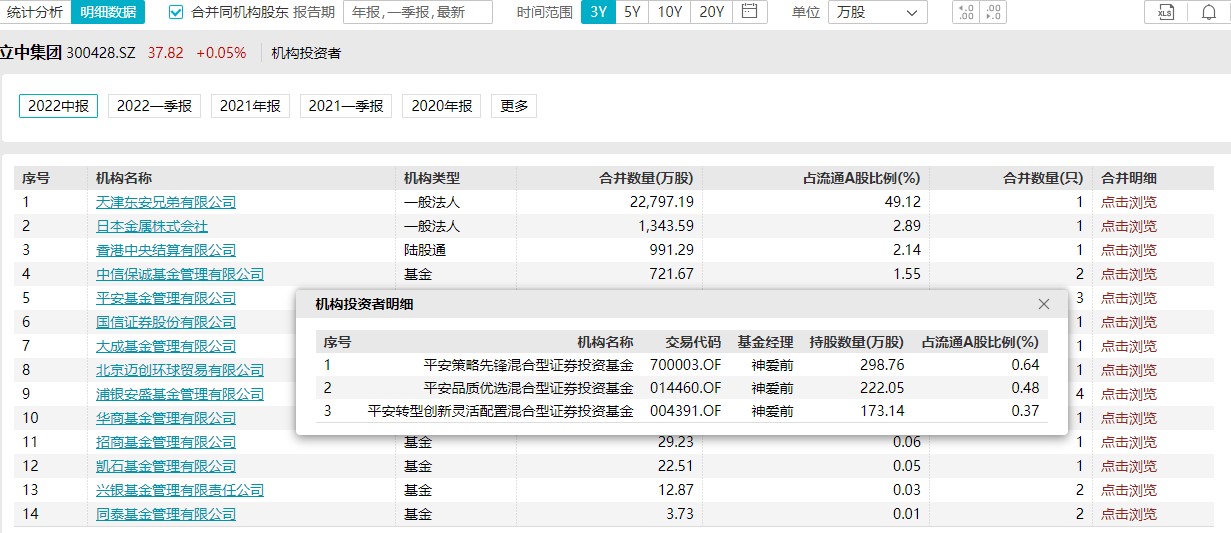Select the 2022一季报 report period
The width and height of the screenshot is (1231, 533).
155,105
